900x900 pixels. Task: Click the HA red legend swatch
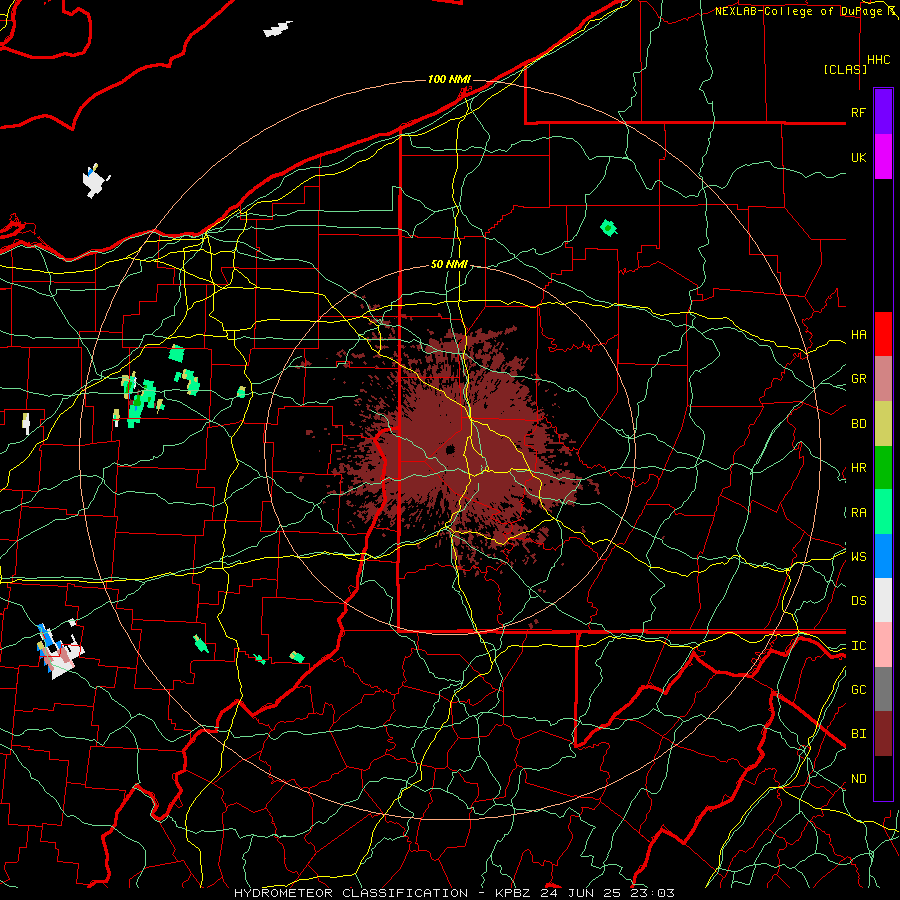click(x=883, y=334)
